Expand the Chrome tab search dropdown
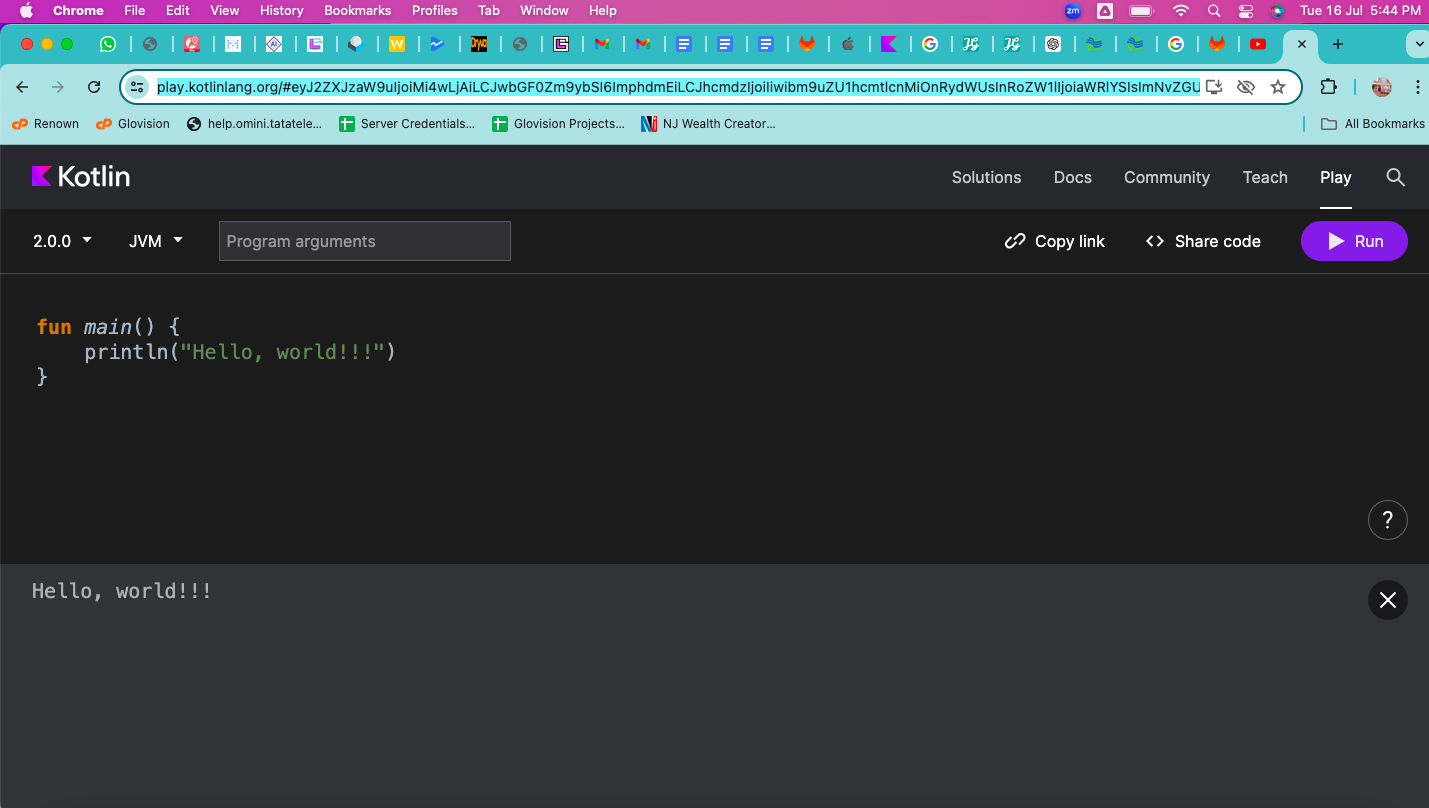 pos(1416,44)
